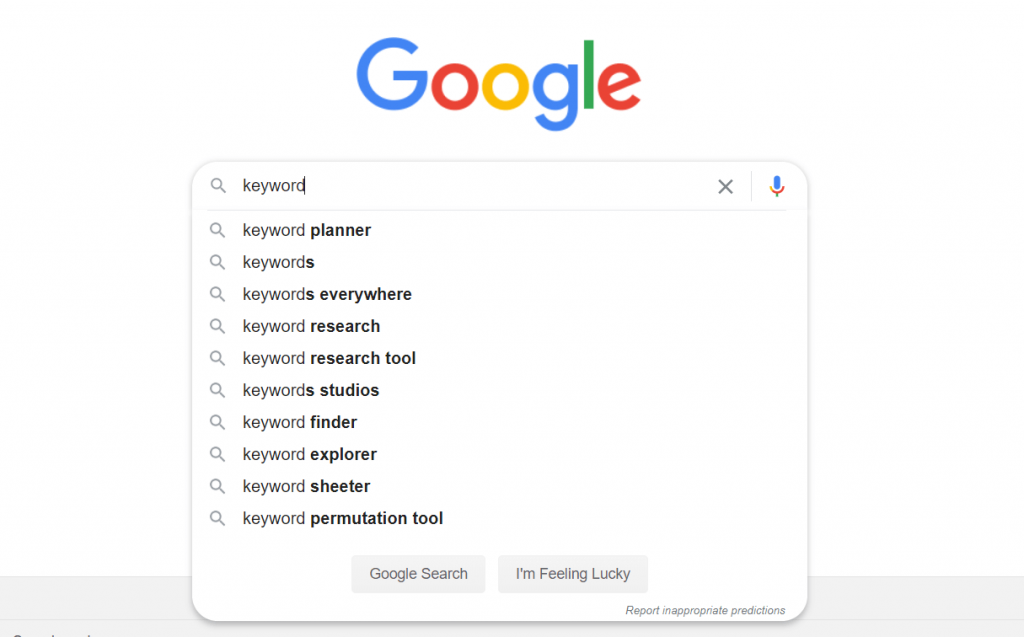The image size is (1024, 637).
Task: Choose 'keyword explorer' suggestion
Action: [310, 454]
